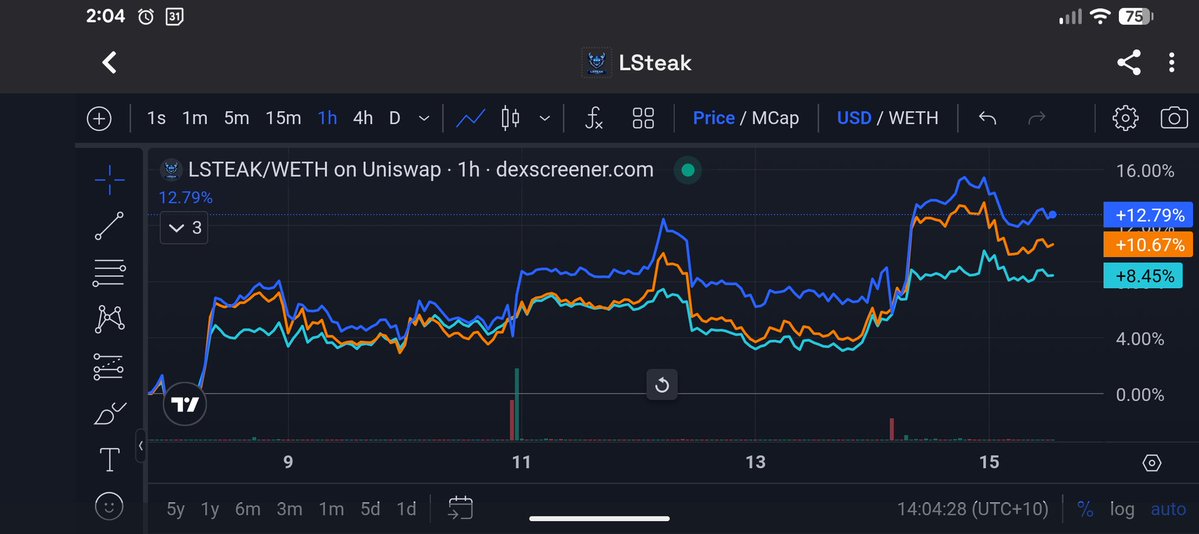Click the date label 9 on time axis
1199x534 pixels.
(x=288, y=462)
